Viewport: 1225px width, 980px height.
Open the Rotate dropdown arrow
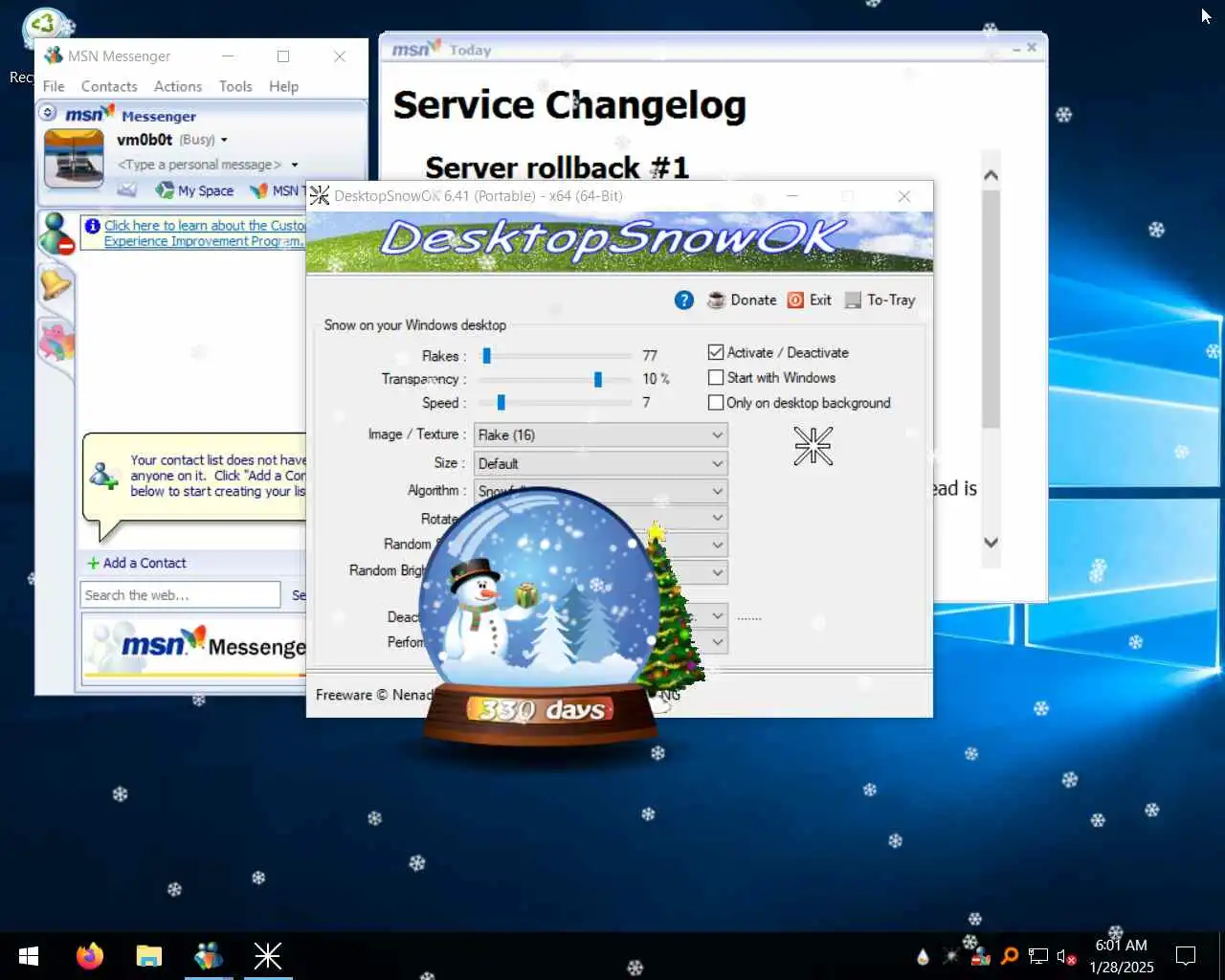[717, 518]
